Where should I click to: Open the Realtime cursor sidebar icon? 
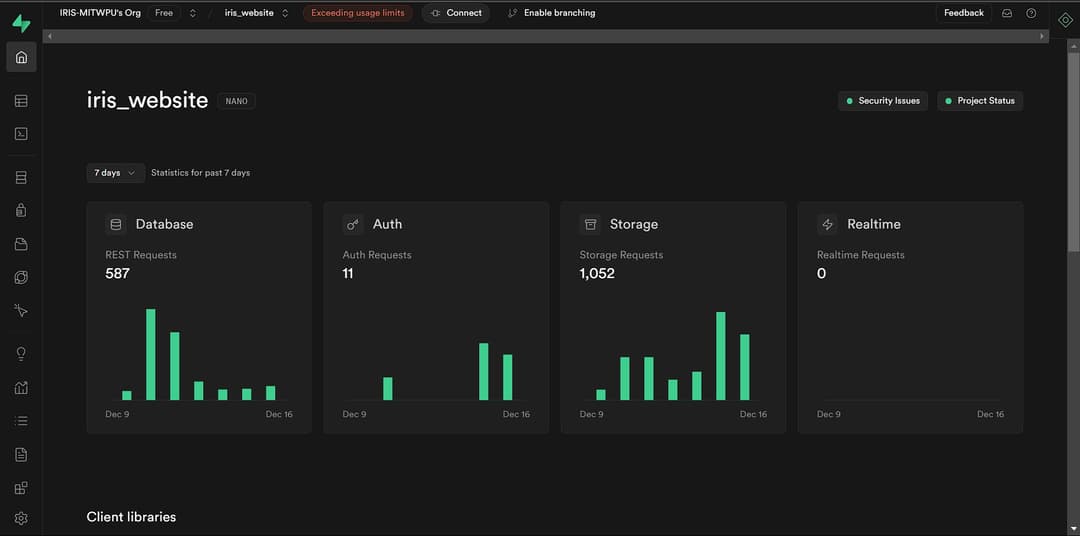point(21,311)
